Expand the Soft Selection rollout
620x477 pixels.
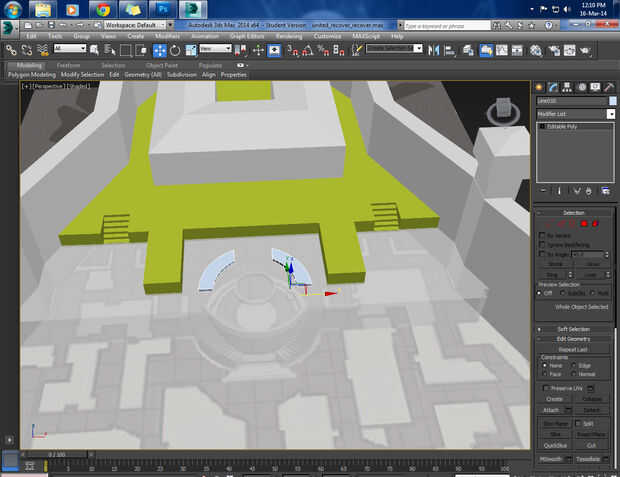(x=574, y=328)
